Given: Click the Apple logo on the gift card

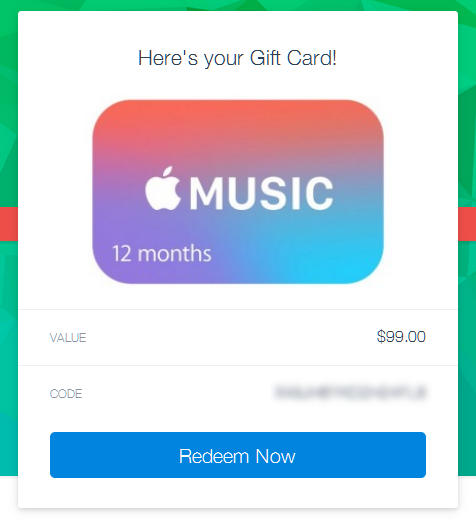Looking at the screenshot, I should (163, 189).
